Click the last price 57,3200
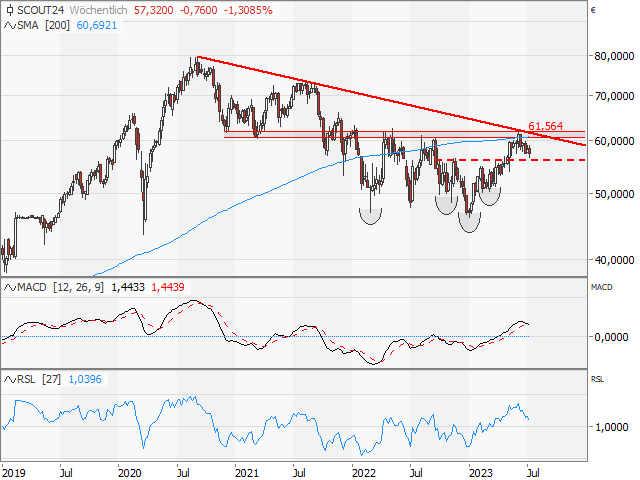640x480 pixels. pyautogui.click(x=153, y=10)
